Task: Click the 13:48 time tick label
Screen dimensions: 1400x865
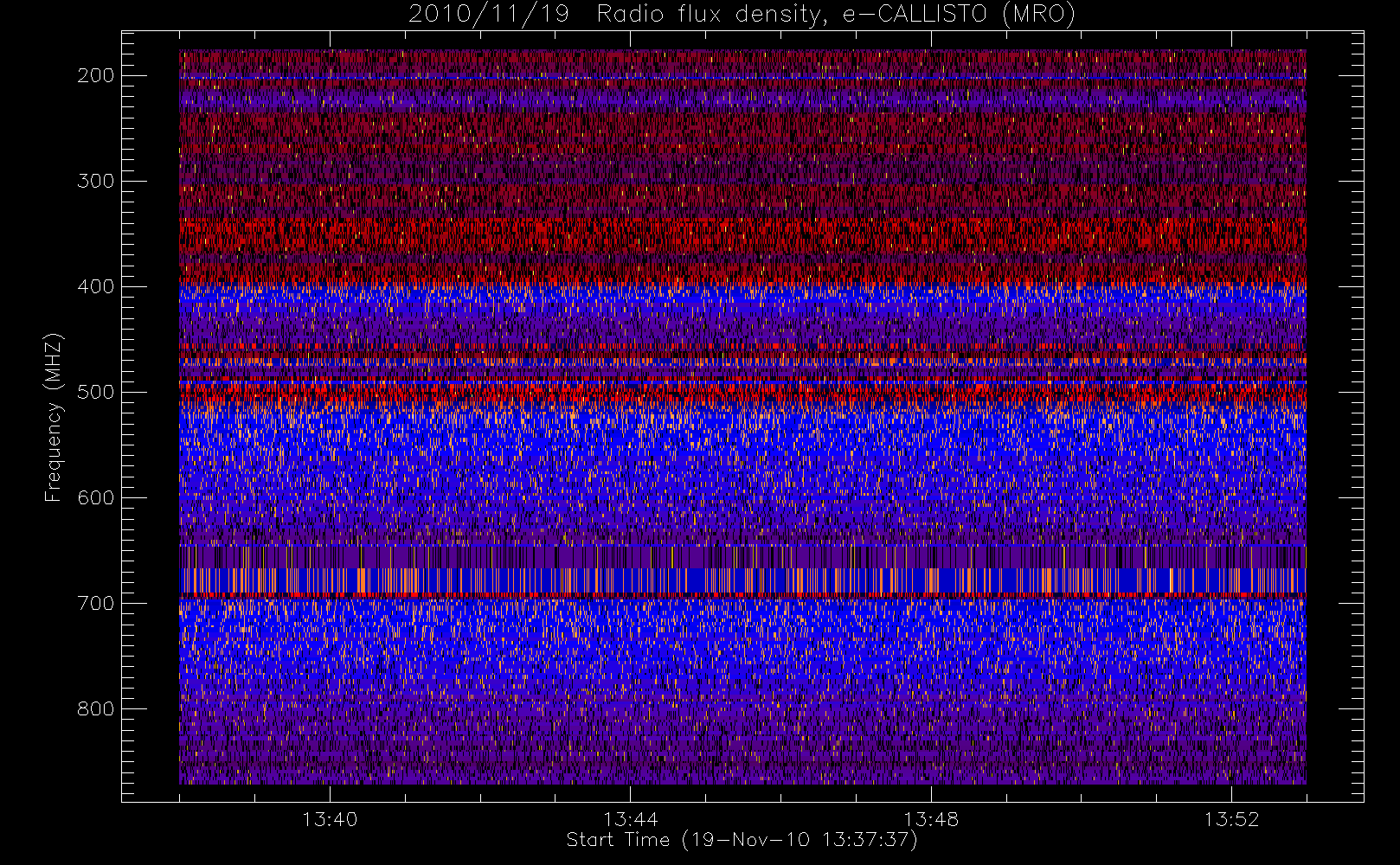Action: click(931, 819)
